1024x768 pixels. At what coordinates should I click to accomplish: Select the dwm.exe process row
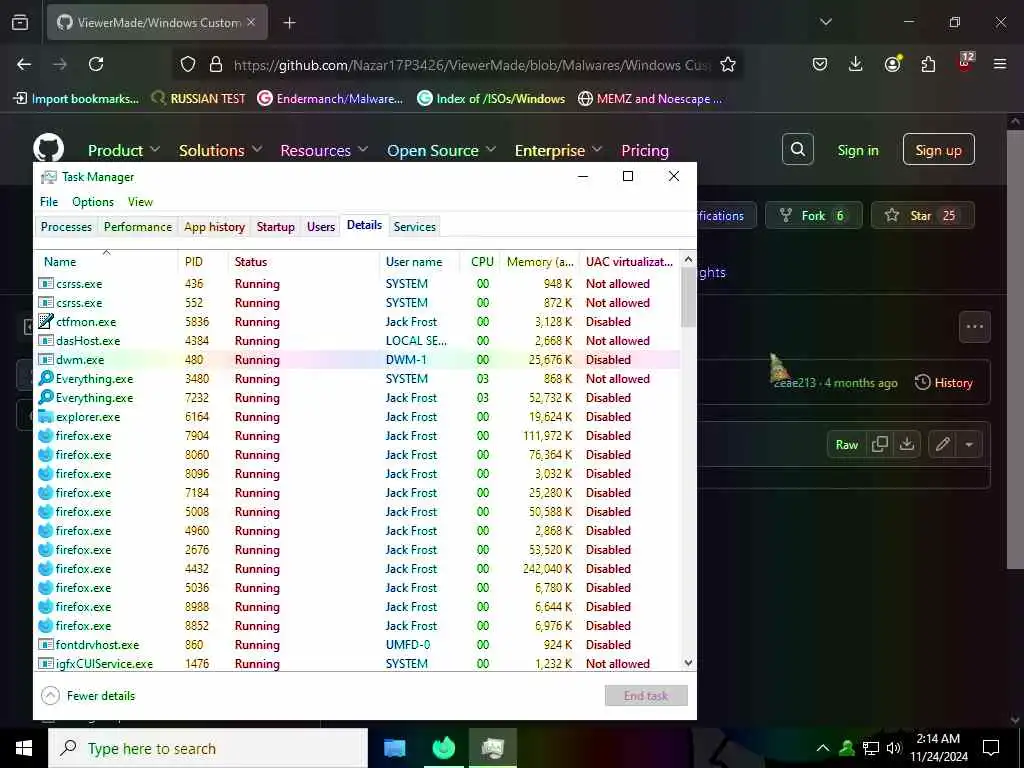[357, 360]
